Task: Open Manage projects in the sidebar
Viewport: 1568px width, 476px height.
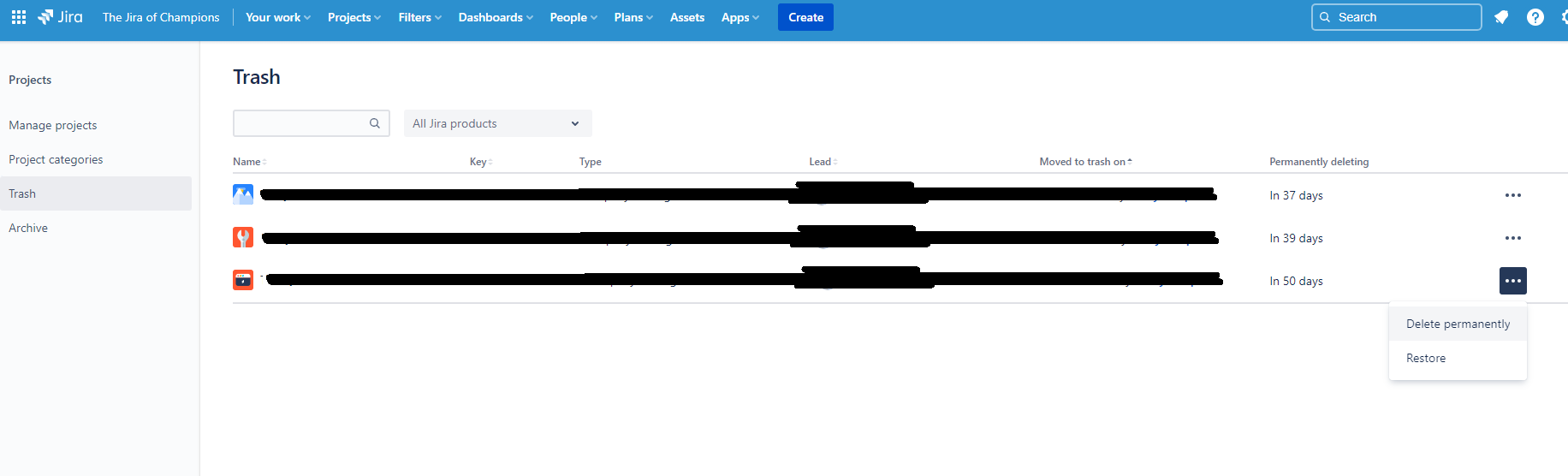Action: tap(53, 125)
